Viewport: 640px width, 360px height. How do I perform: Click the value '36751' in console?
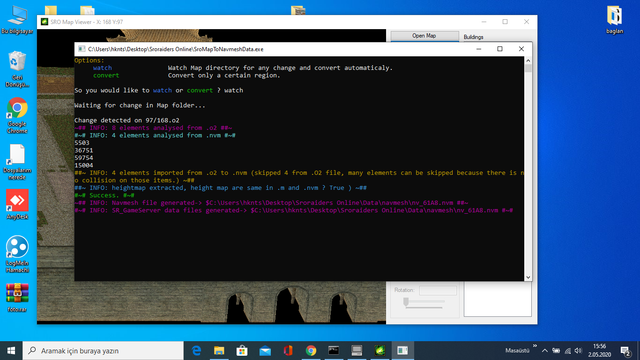coord(84,150)
